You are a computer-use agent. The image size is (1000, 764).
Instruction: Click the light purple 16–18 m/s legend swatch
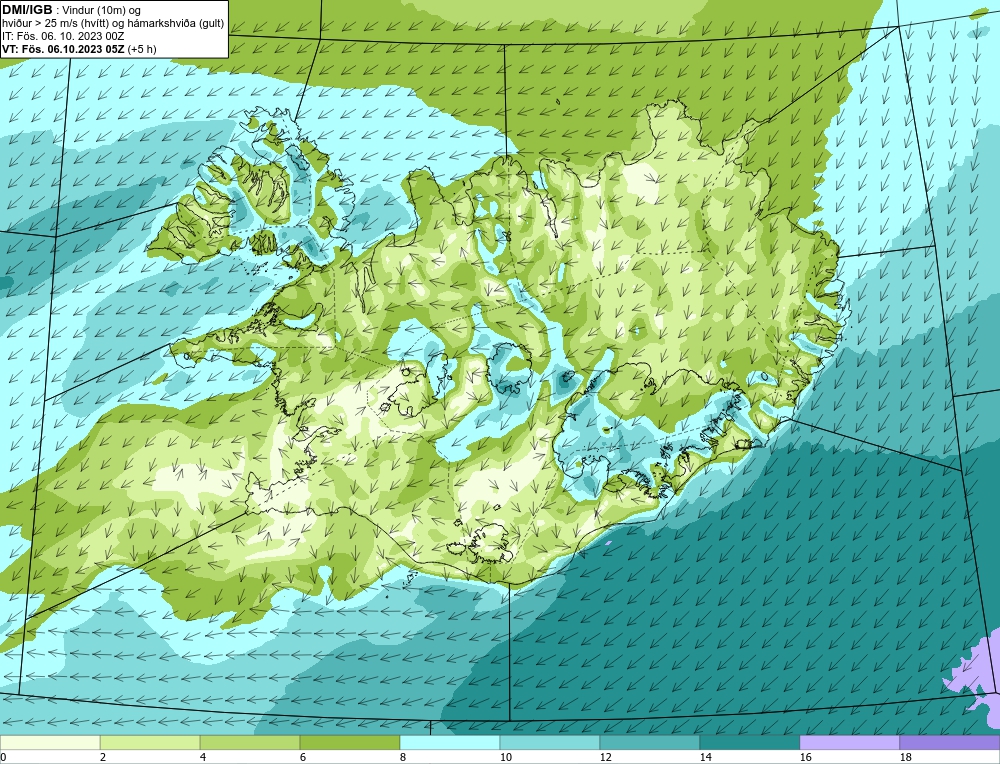[x=849, y=742]
